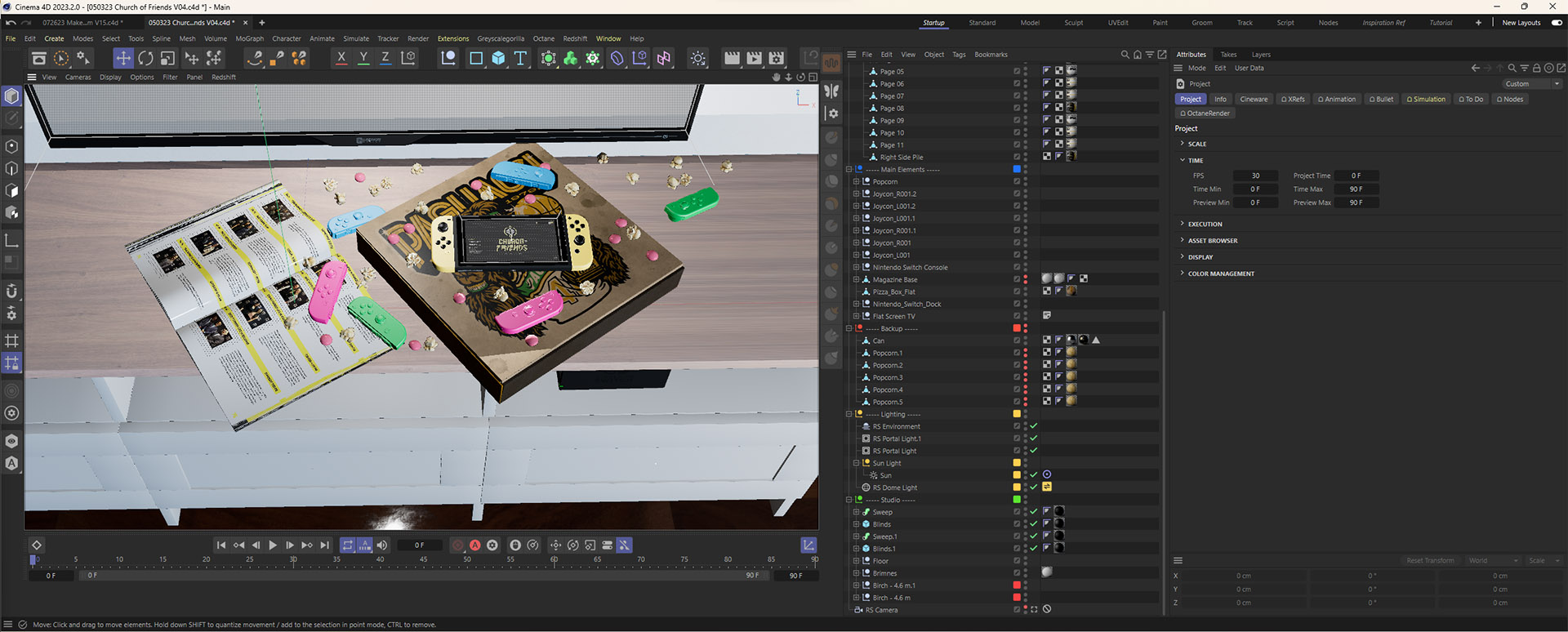
Task: Click the Light object icon in the toolbar
Action: (698, 58)
